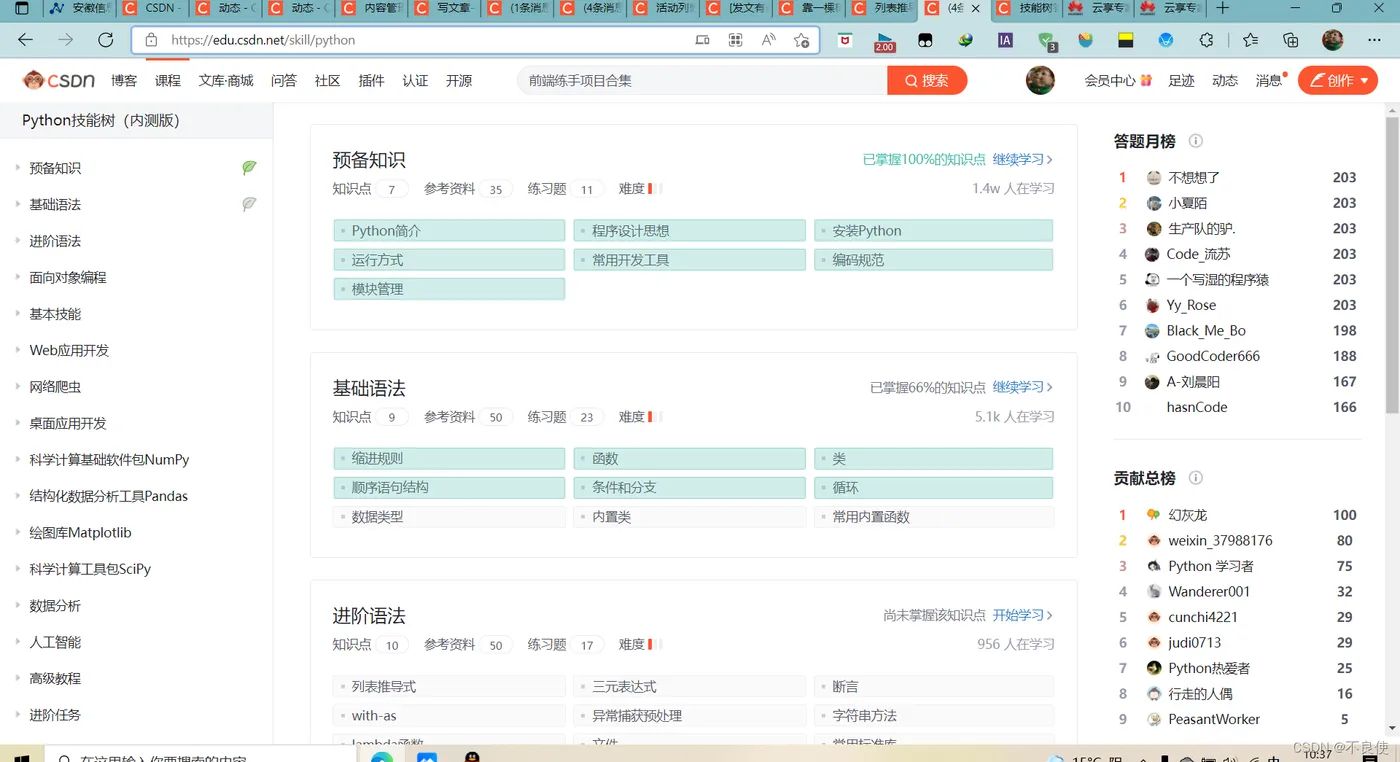Click 继续学习 link in 预备知识 card
Image resolution: width=1400 pixels, height=762 pixels.
[1022, 159]
